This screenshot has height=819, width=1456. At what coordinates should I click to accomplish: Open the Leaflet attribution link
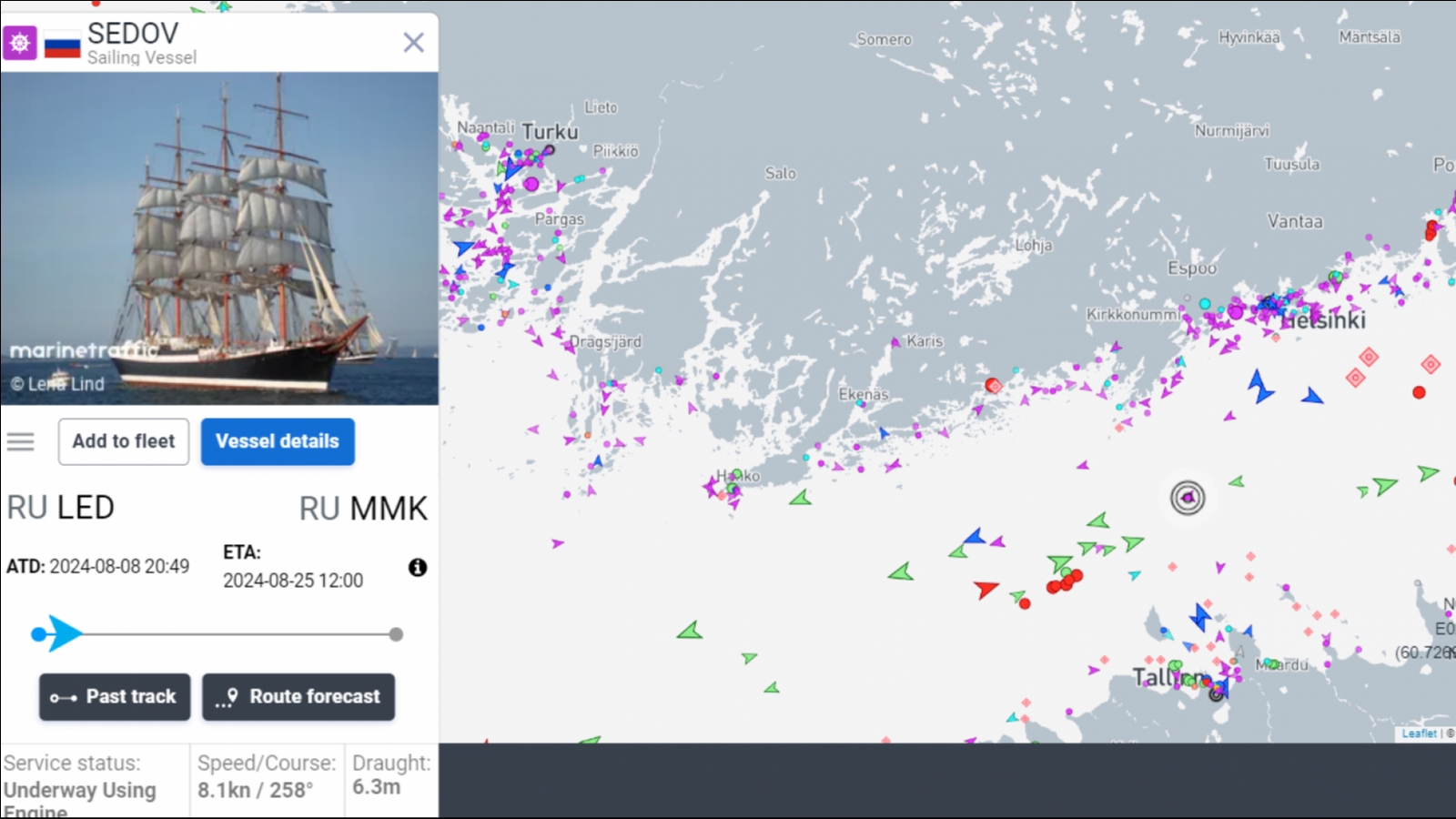point(1419,733)
